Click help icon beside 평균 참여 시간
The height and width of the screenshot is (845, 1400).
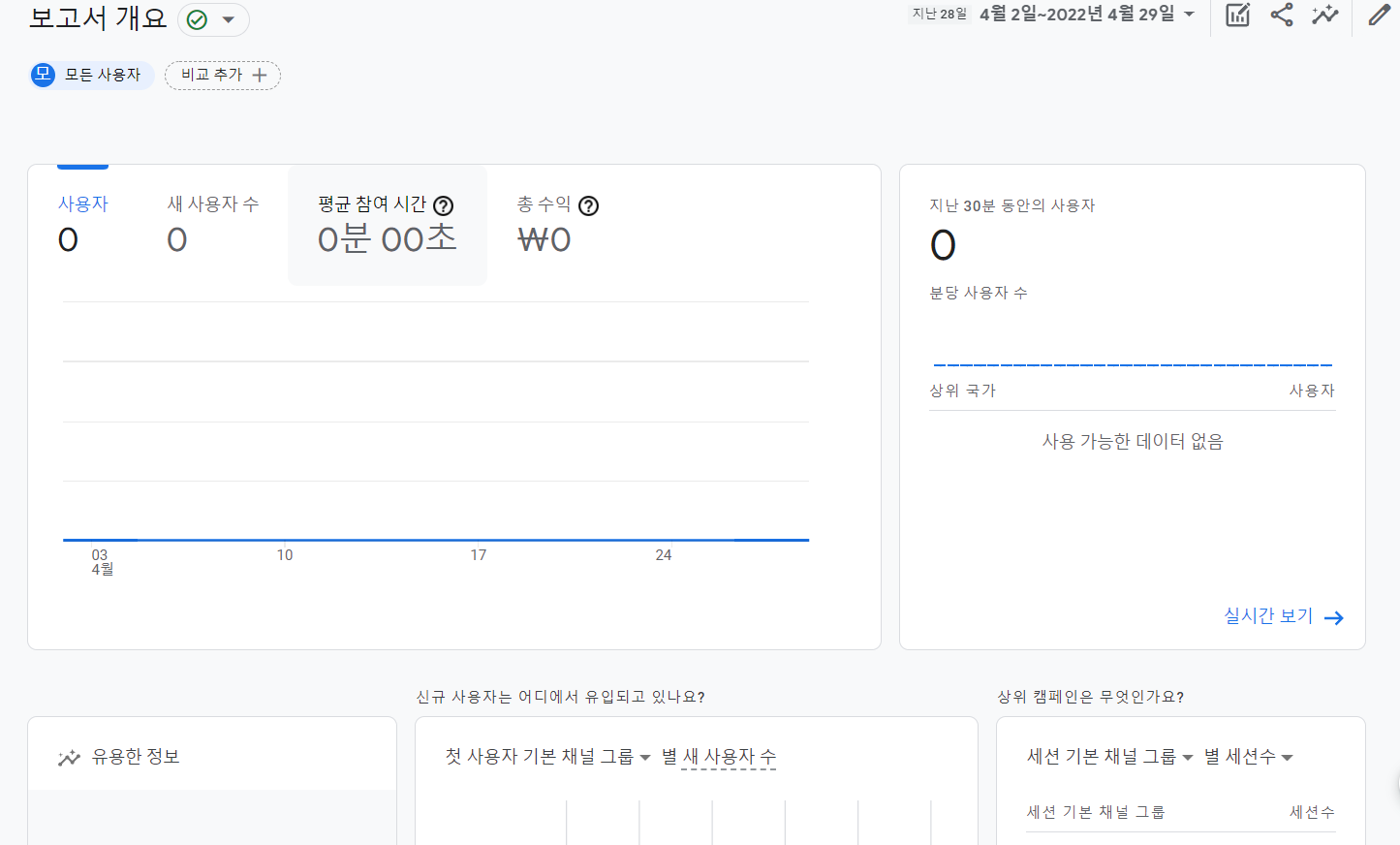(x=444, y=205)
